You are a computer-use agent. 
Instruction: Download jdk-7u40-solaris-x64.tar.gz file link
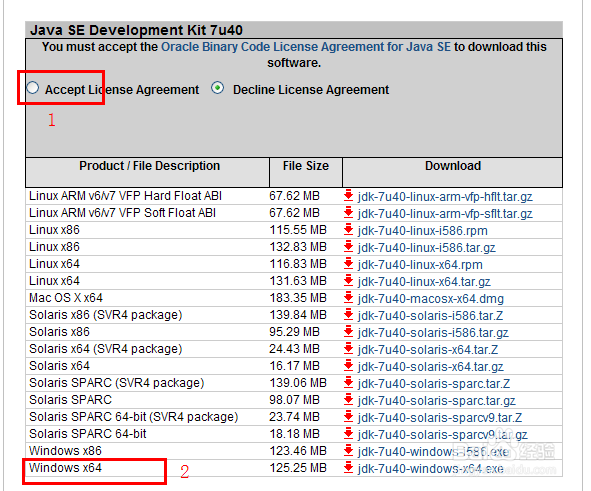click(x=431, y=366)
